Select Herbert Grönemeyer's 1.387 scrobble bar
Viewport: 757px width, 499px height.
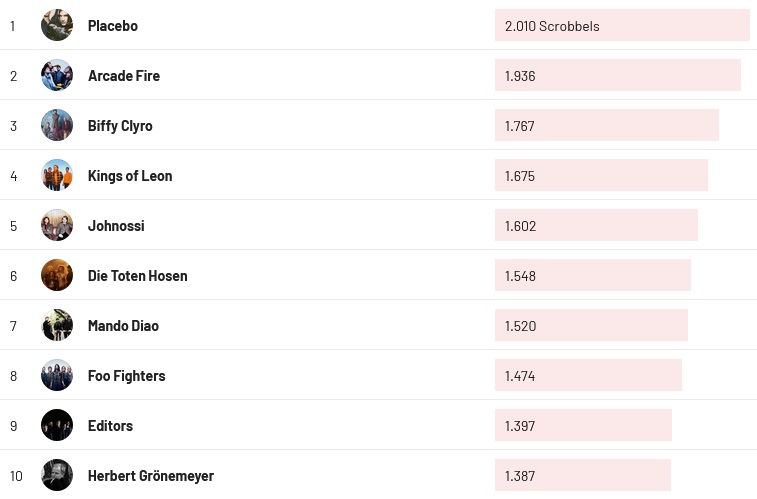click(x=582, y=476)
